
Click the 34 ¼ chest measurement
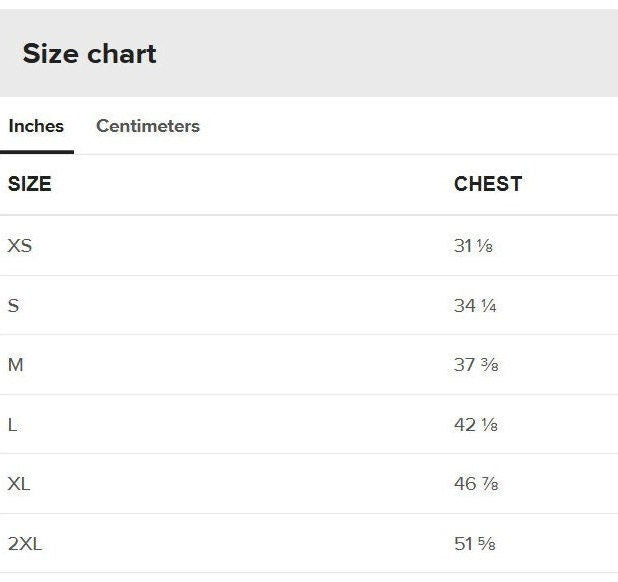[475, 306]
